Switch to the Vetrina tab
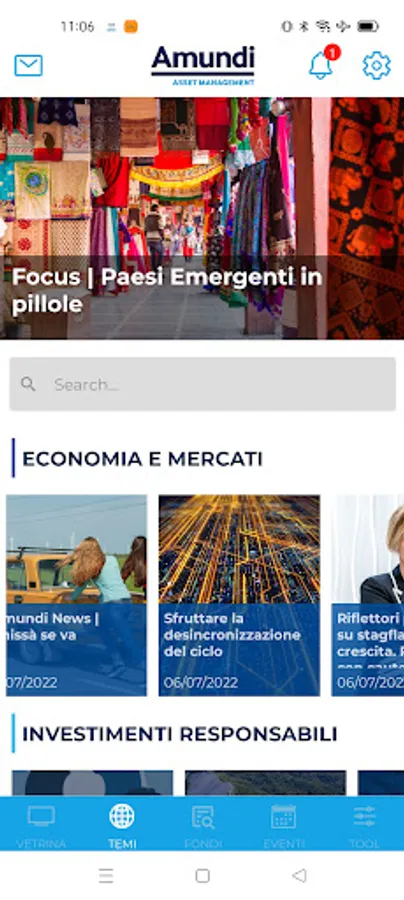Screen dimensions: 404x900 click(41, 827)
